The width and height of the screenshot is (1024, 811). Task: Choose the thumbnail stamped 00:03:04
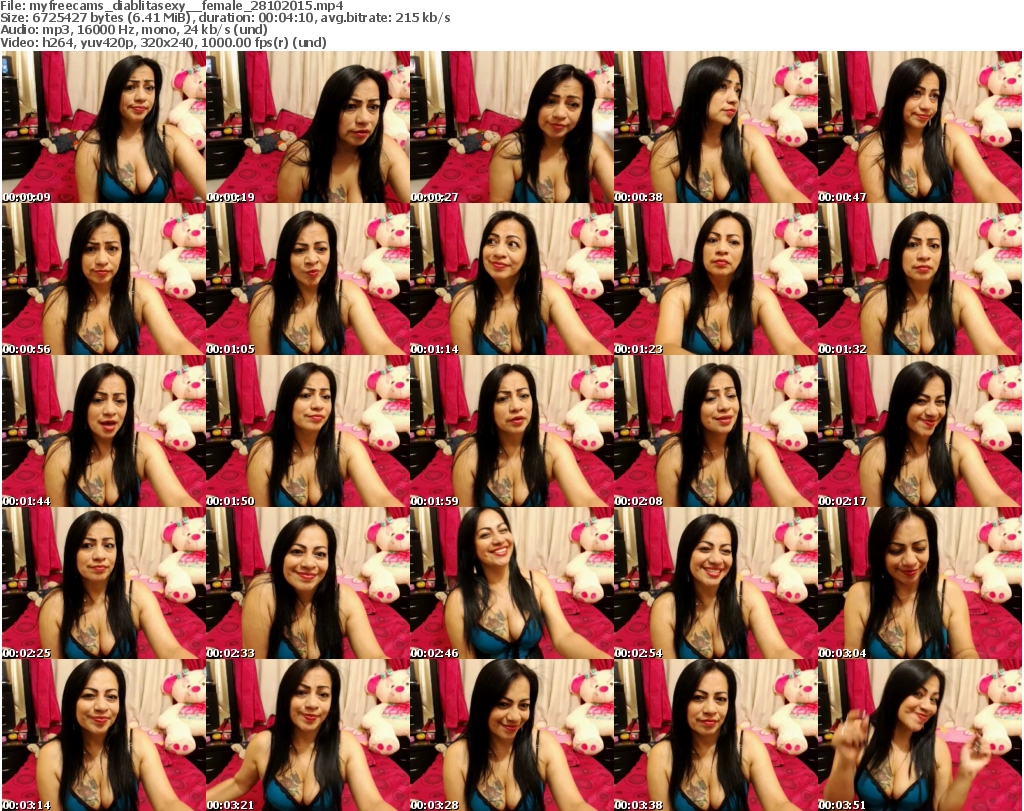[x=920, y=583]
